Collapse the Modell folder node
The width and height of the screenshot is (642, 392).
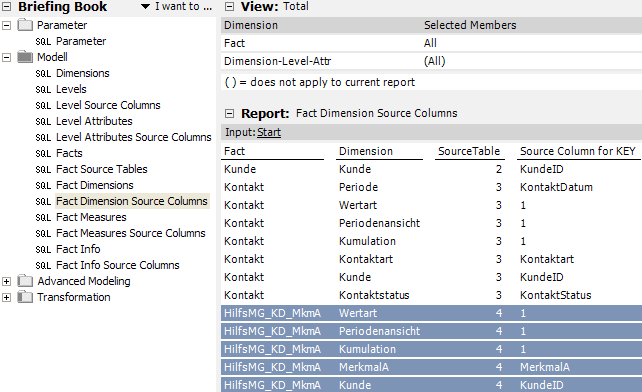(7, 57)
